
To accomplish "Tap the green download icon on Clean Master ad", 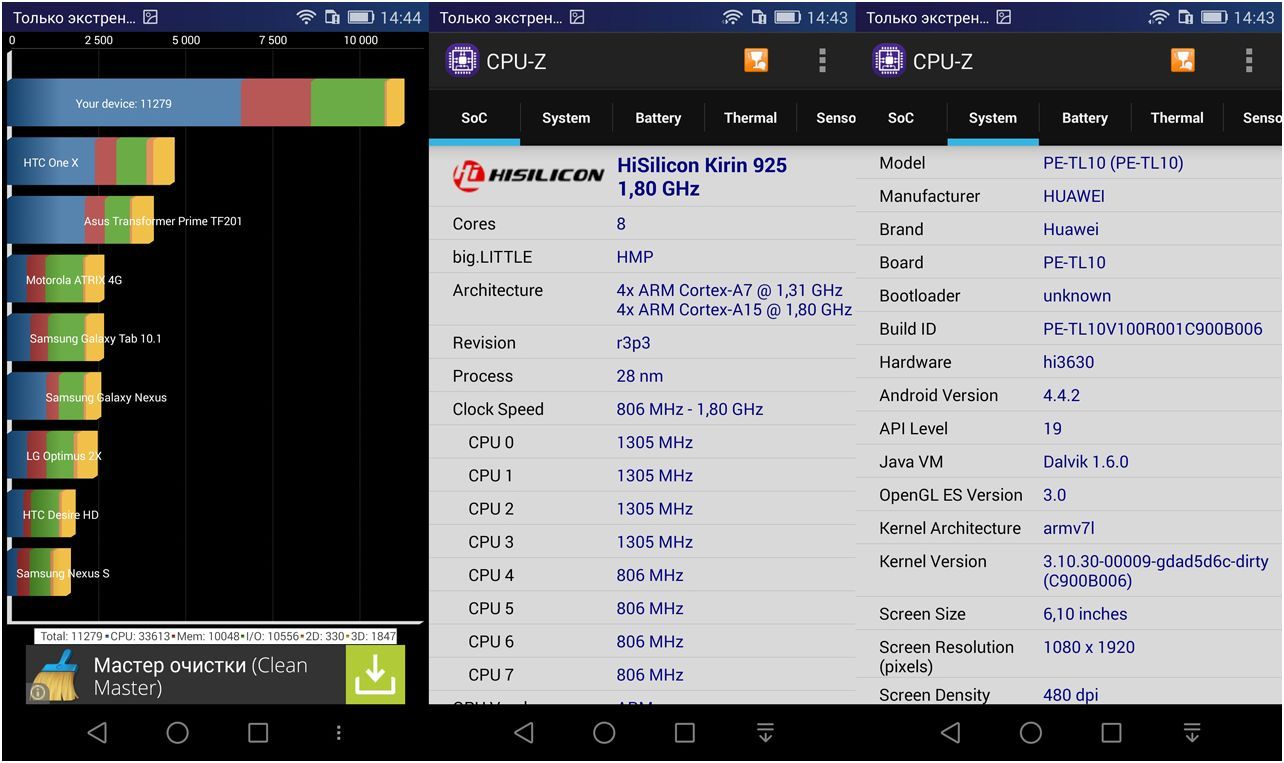I will pos(375,675).
